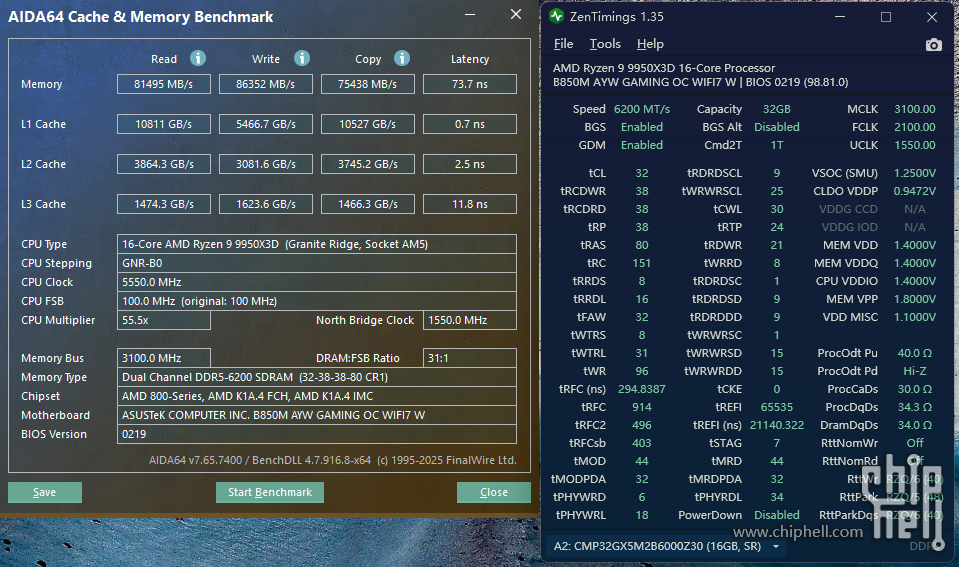This screenshot has height=567, width=959.
Task: Take a screenshot with the camera icon
Action: pos(933,44)
